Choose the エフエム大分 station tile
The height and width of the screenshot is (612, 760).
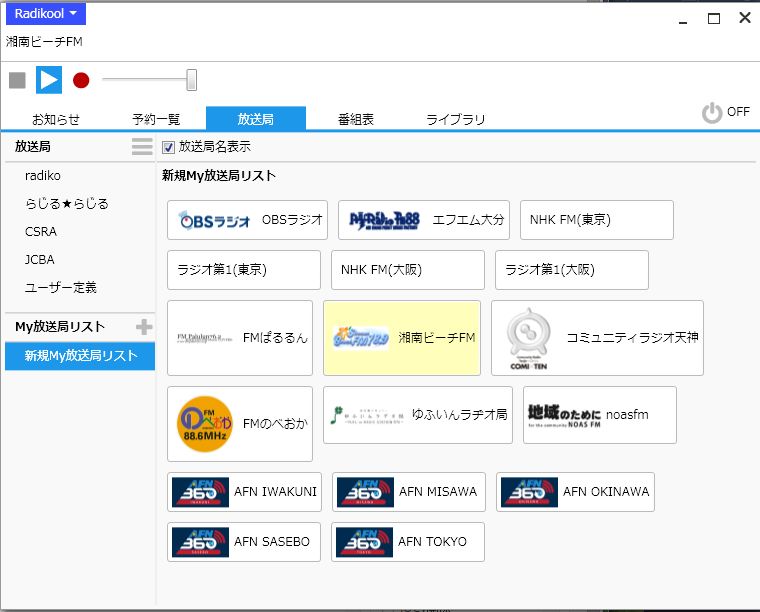click(x=424, y=220)
